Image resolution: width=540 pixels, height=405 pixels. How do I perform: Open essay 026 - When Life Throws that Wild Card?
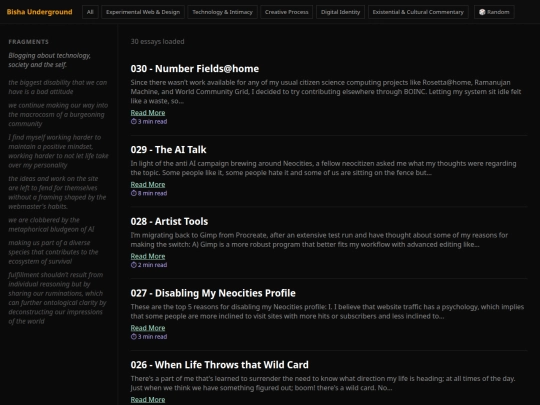coord(219,365)
